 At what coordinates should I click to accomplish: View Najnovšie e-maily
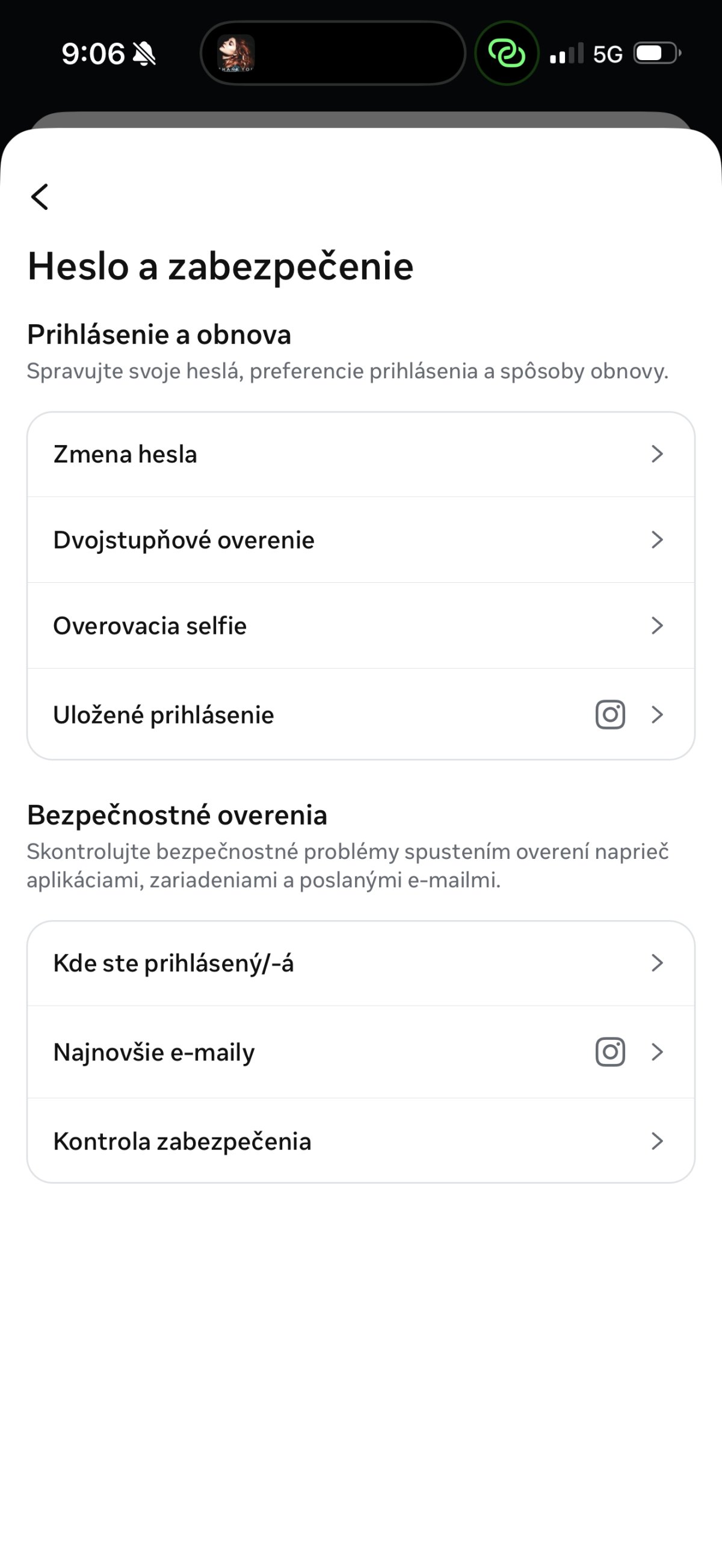(x=154, y=1052)
